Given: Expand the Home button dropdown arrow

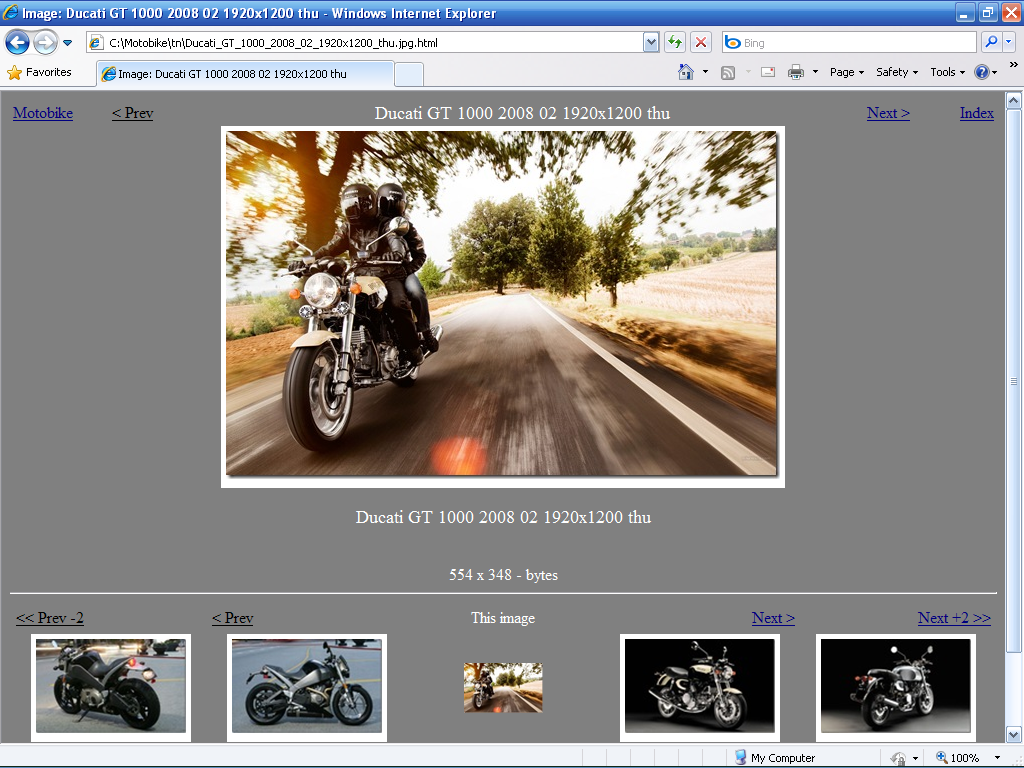Looking at the screenshot, I should pos(705,72).
